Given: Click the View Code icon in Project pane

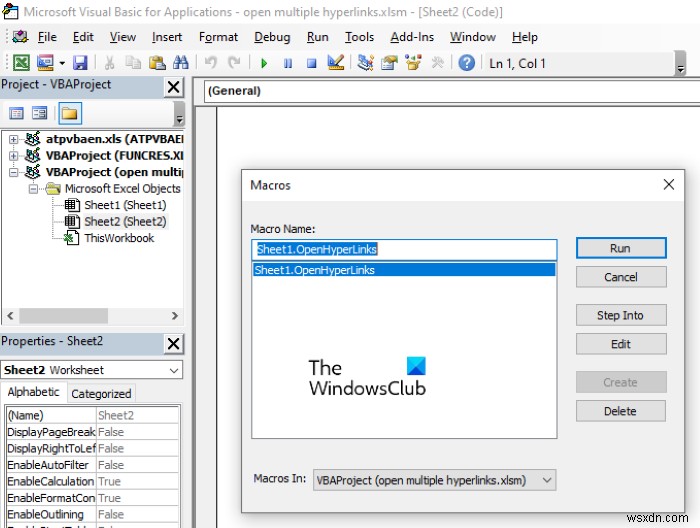Looking at the screenshot, I should point(16,113).
